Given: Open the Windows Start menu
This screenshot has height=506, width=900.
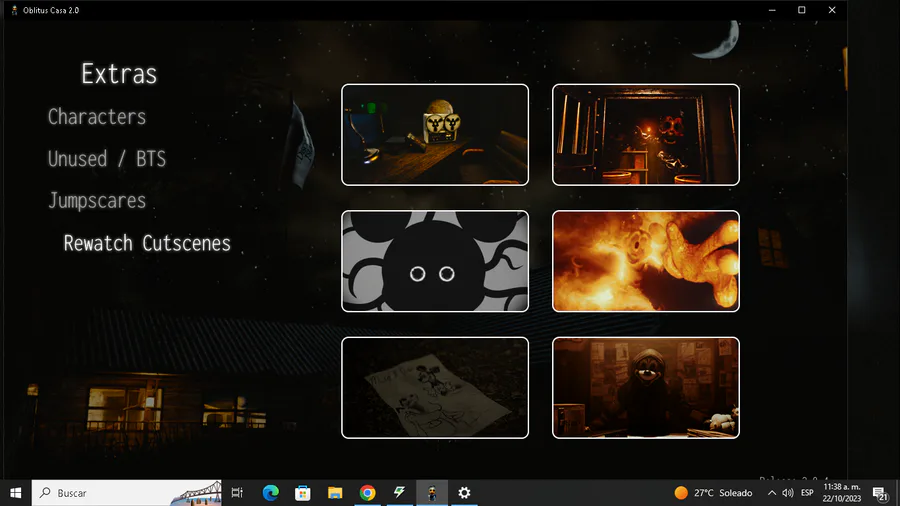Looking at the screenshot, I should [15, 493].
